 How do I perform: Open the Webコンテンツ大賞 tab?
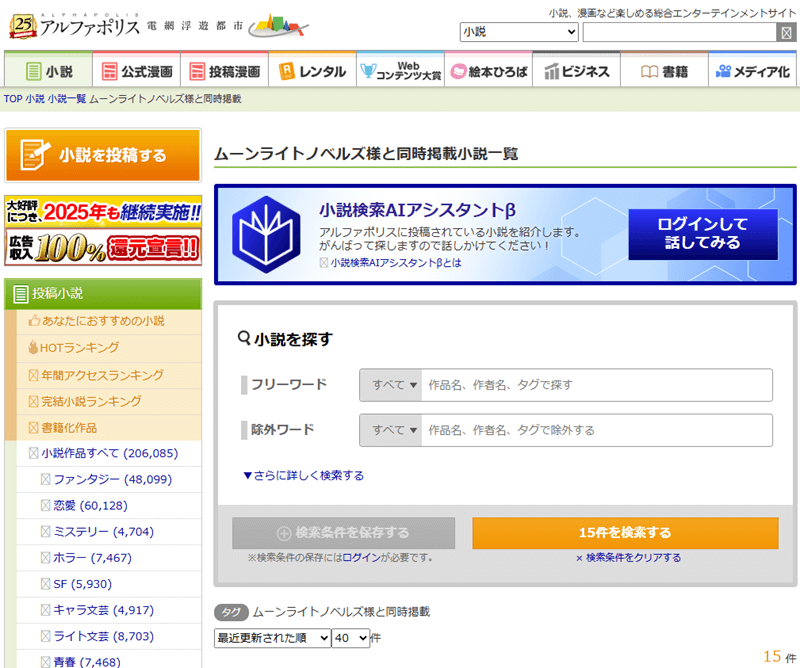pyautogui.click(x=401, y=71)
